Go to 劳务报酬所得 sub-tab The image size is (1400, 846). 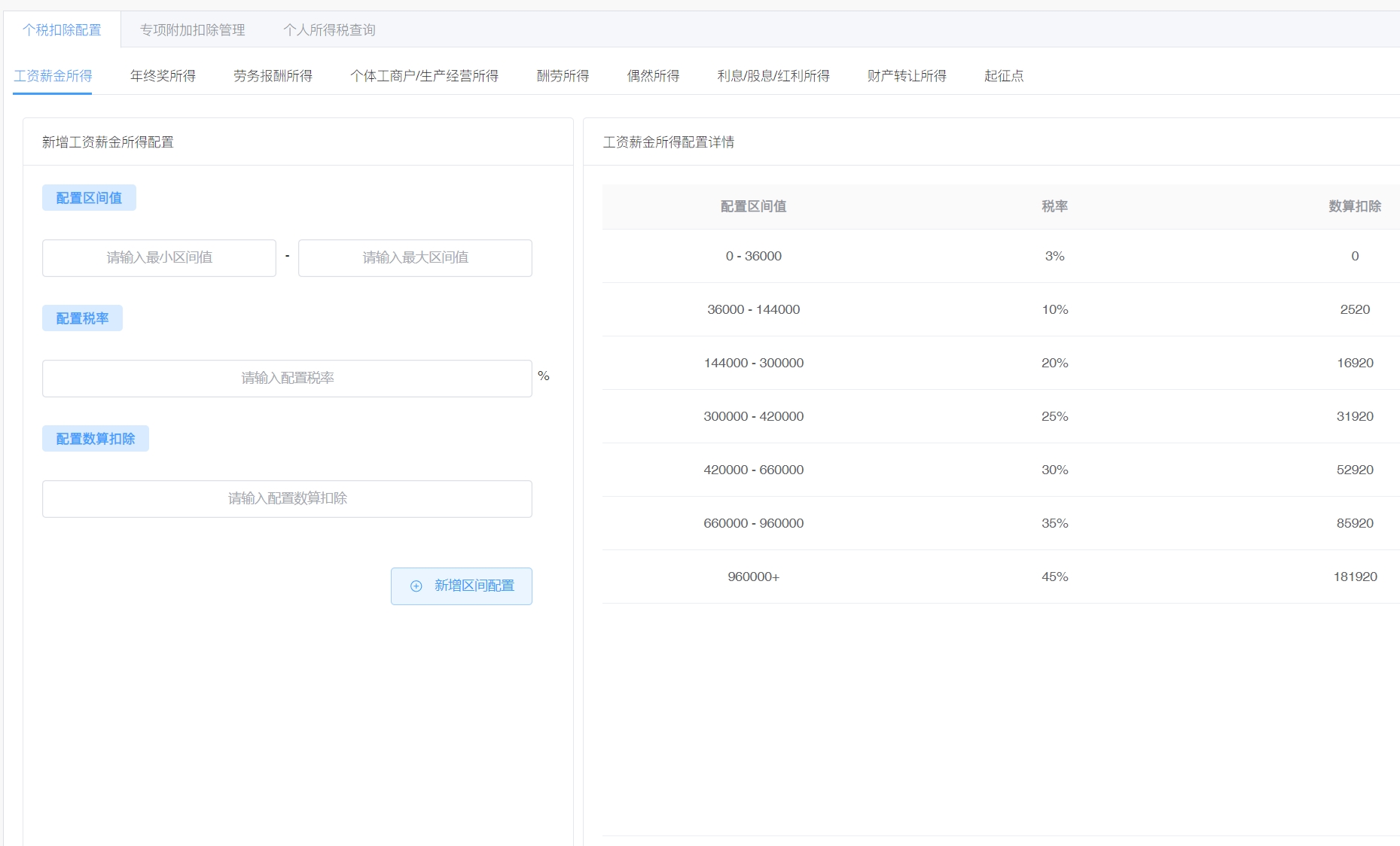pyautogui.click(x=273, y=76)
